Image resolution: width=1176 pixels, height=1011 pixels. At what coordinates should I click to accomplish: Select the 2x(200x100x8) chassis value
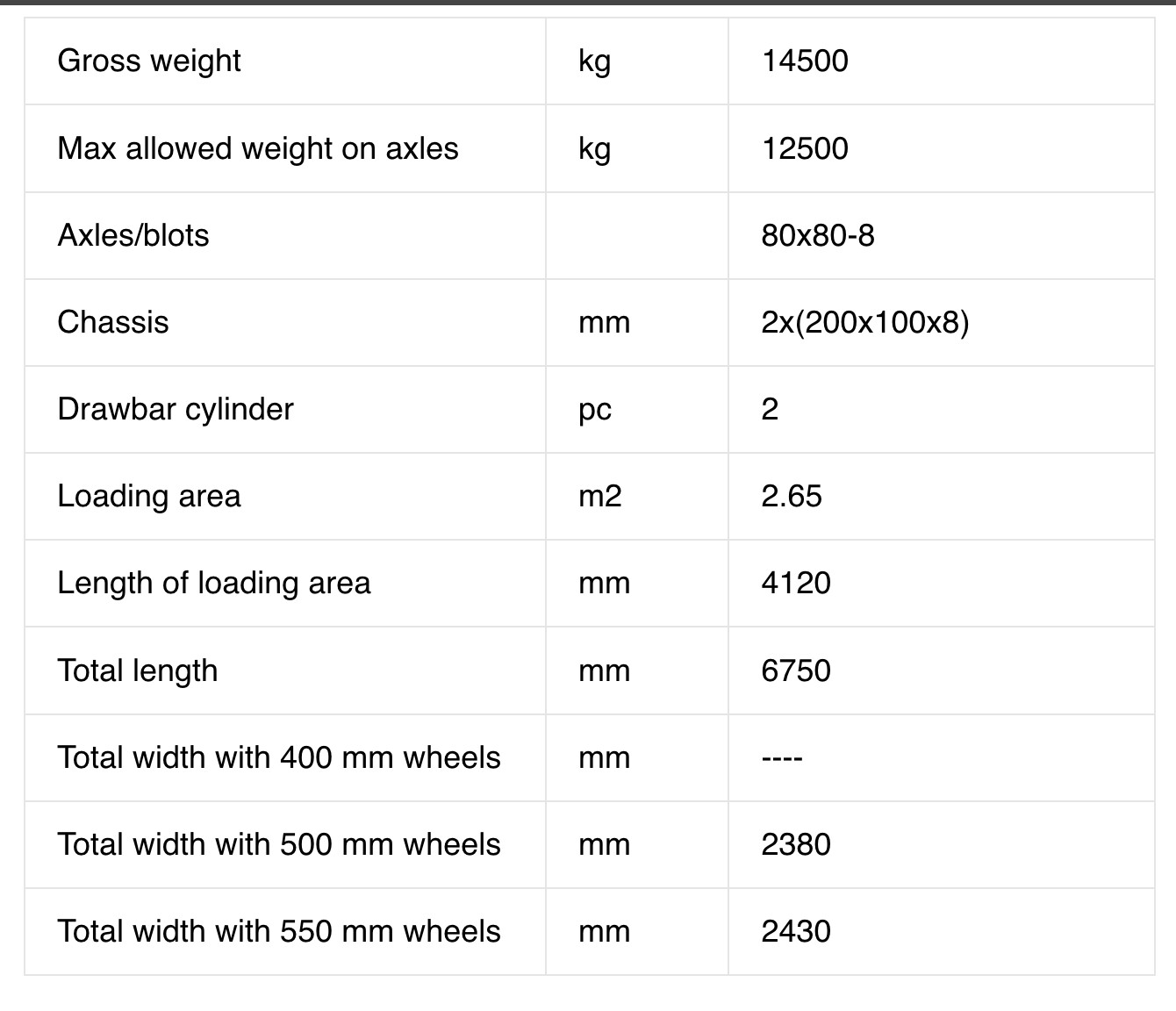coord(865,323)
